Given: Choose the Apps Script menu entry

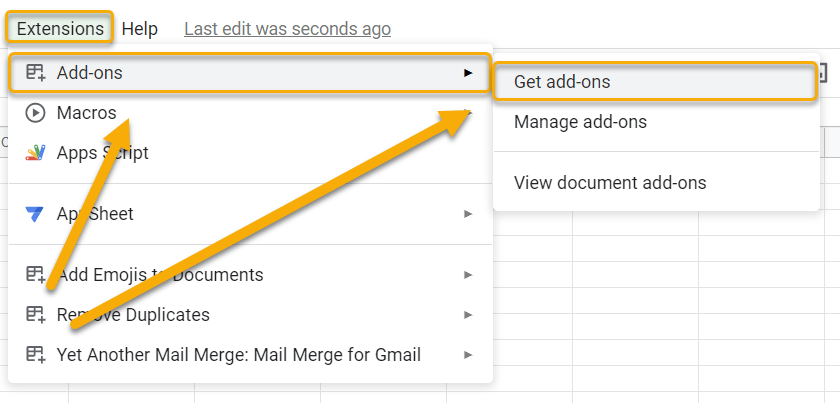Looking at the screenshot, I should pyautogui.click(x=250, y=153).
